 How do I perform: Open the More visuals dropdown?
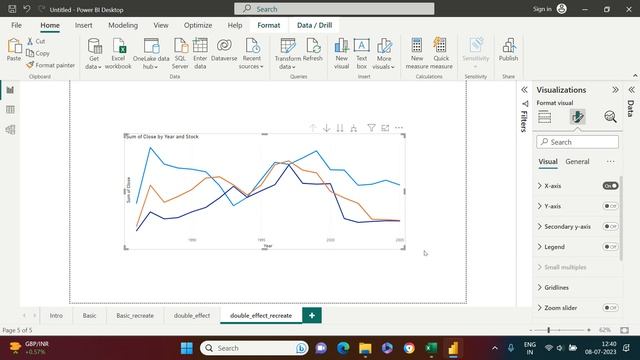[x=383, y=62]
